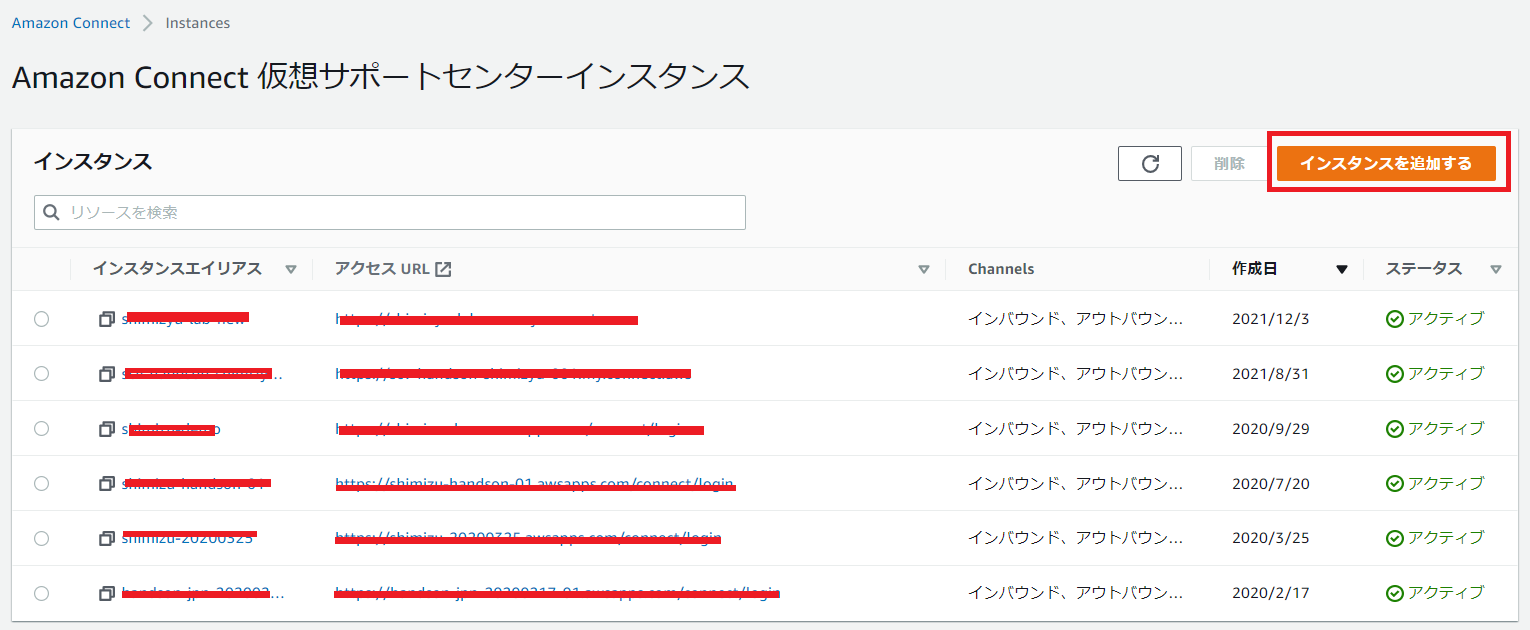The width and height of the screenshot is (1530, 630).
Task: Click status check icon in 2020/3/25 row
Action: [1394, 539]
